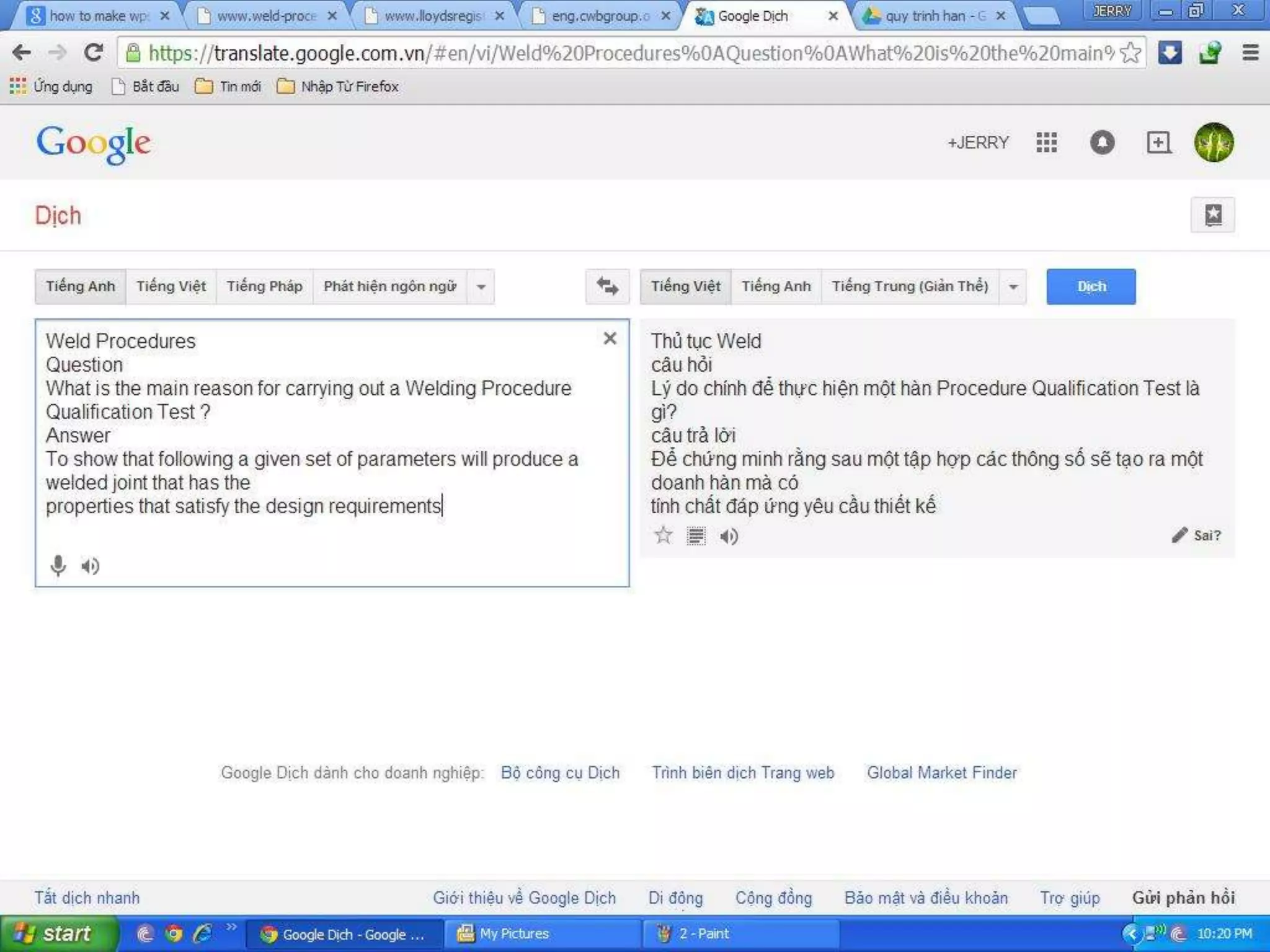This screenshot has height=952, width=1270.
Task: Click Gửi phản hồi feedback link
Action: [1183, 897]
